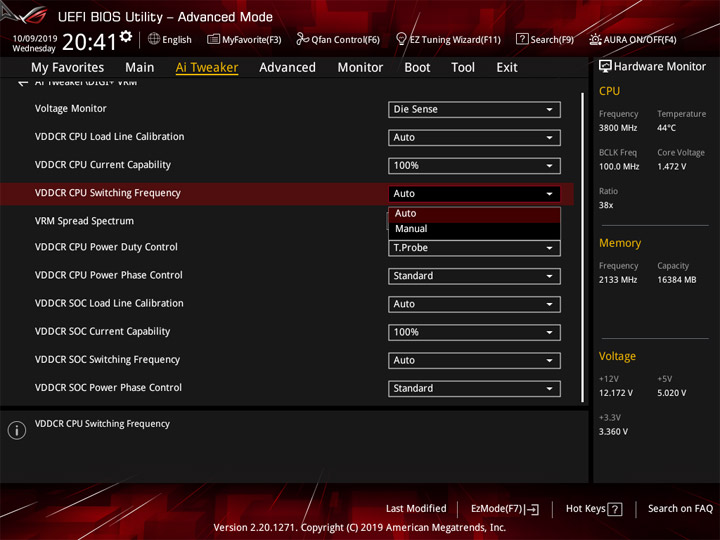The image size is (720, 540).
Task: Click Search on FAQ link
Action: point(681,509)
